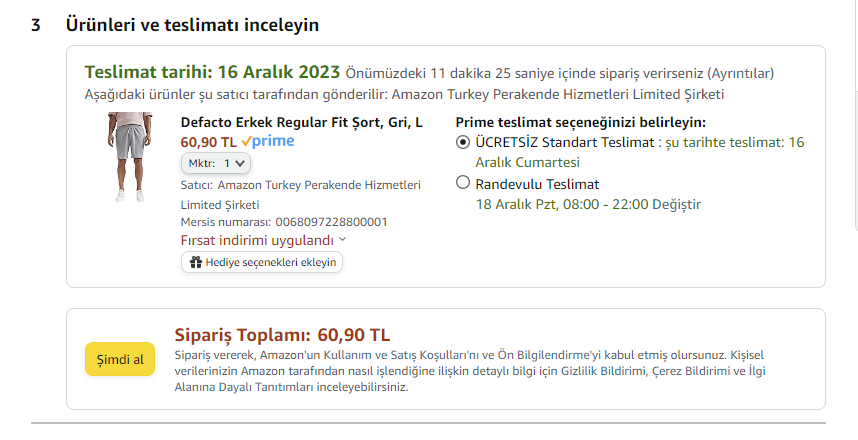
Task: Click the Mersis numarası value
Action: (329, 222)
